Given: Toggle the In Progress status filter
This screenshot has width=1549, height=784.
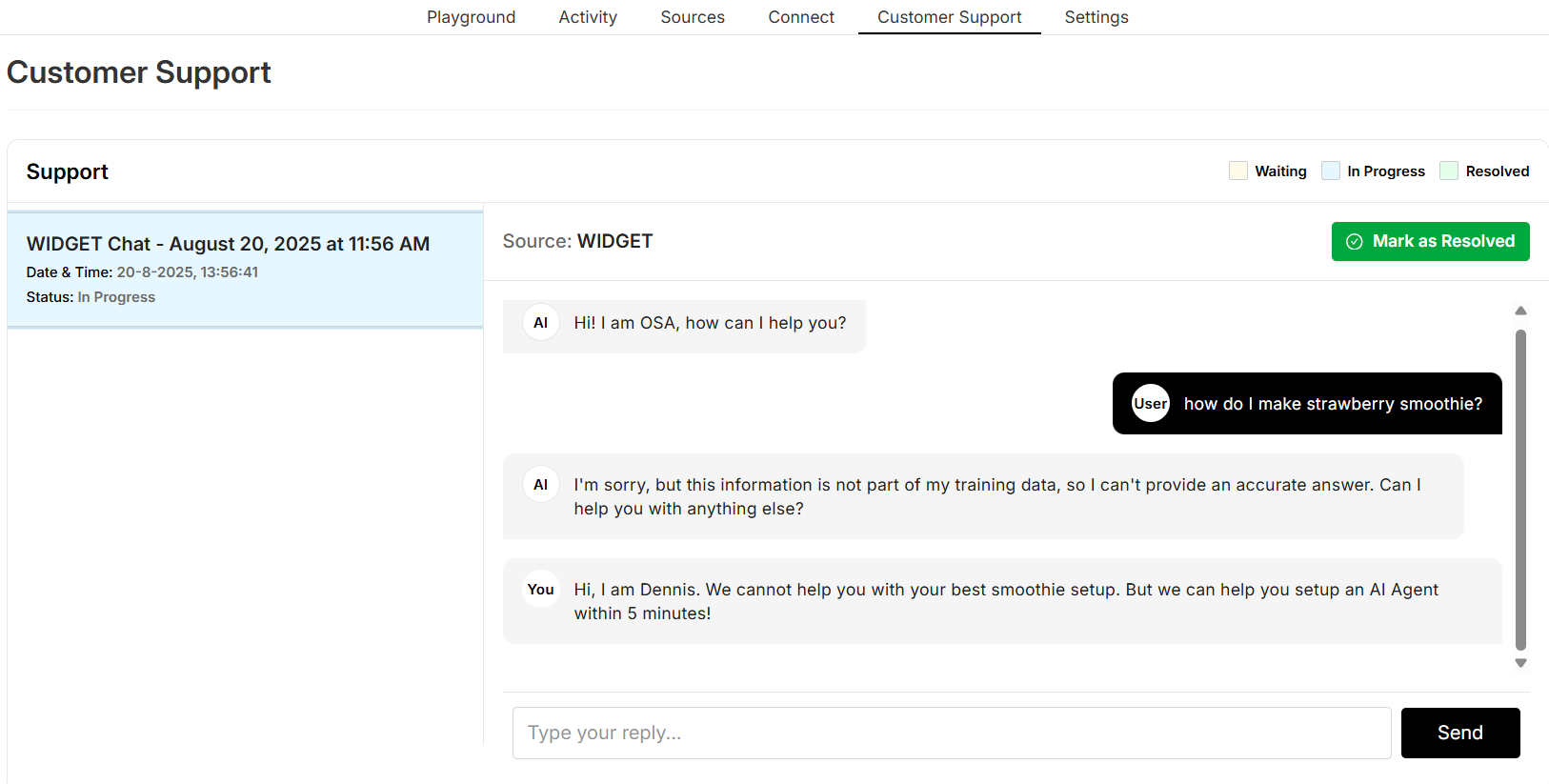Looking at the screenshot, I should 1330,171.
